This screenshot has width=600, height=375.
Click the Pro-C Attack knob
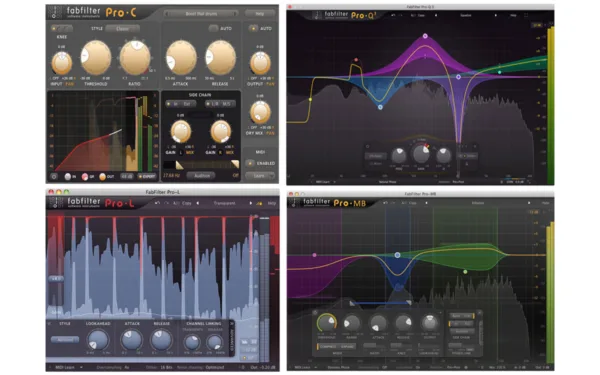181,58
